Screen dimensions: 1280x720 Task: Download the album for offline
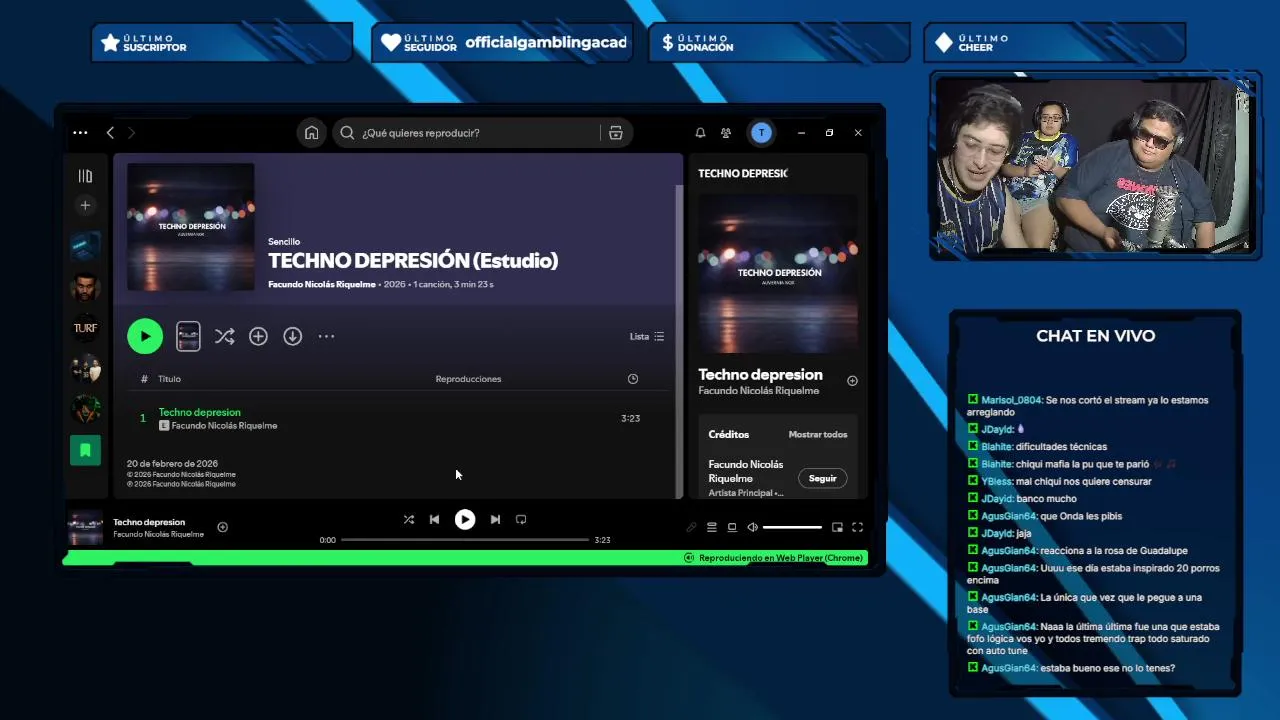[292, 337]
